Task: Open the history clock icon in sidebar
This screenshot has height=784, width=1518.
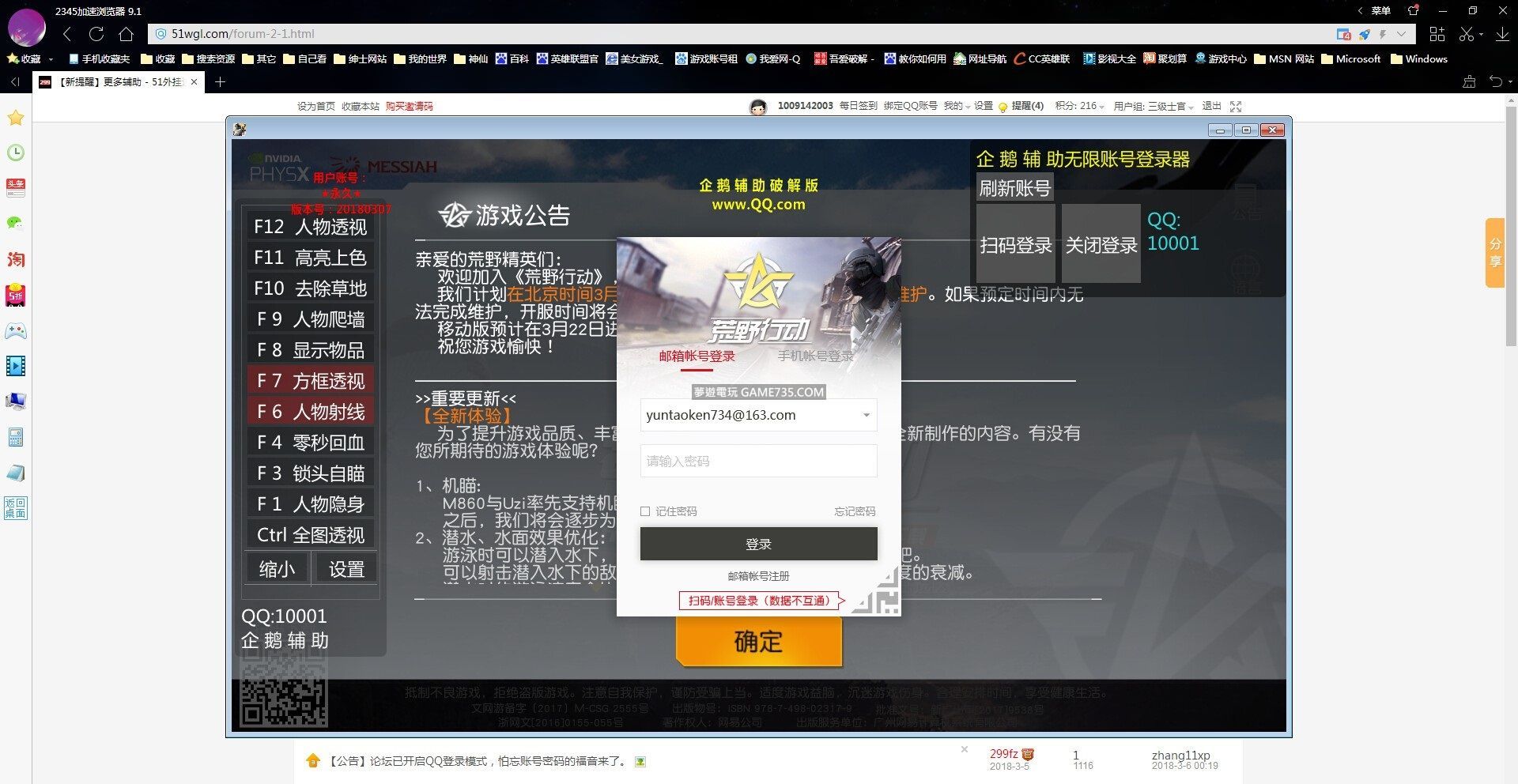Action: pyautogui.click(x=16, y=153)
